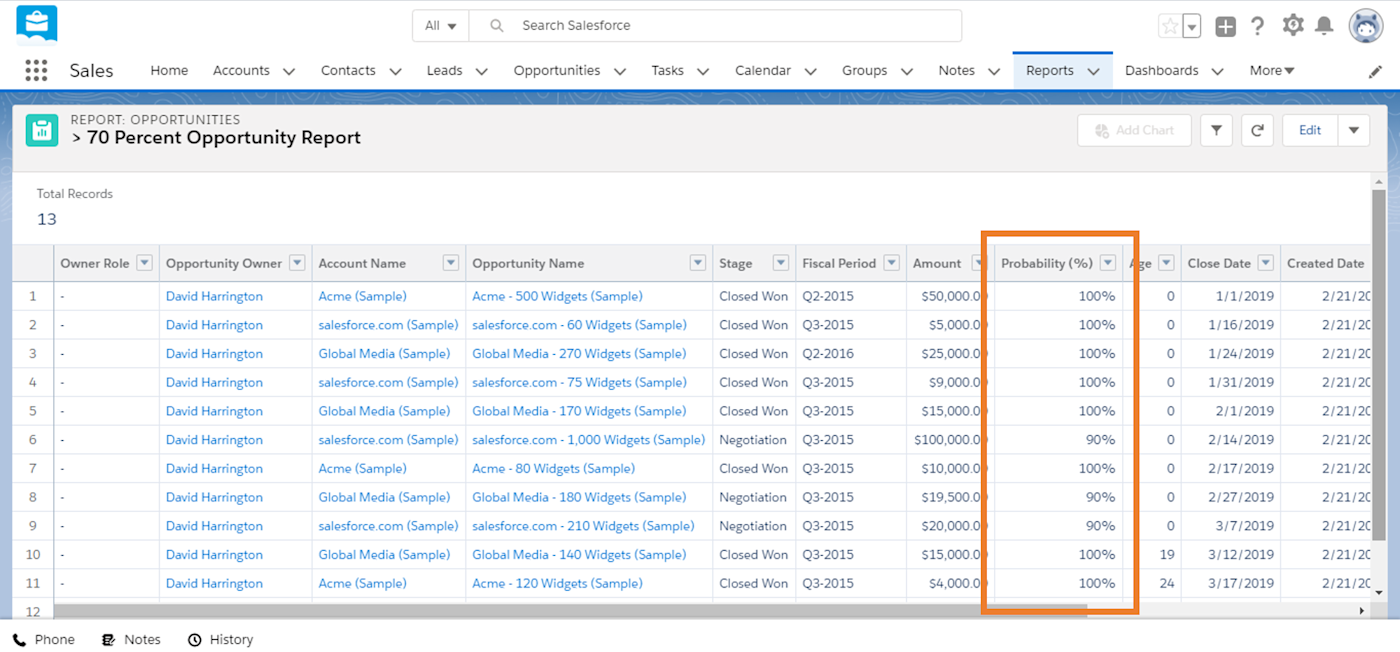Open the App Launcher grid icon
The image size is (1400, 652).
pyautogui.click(x=36, y=70)
